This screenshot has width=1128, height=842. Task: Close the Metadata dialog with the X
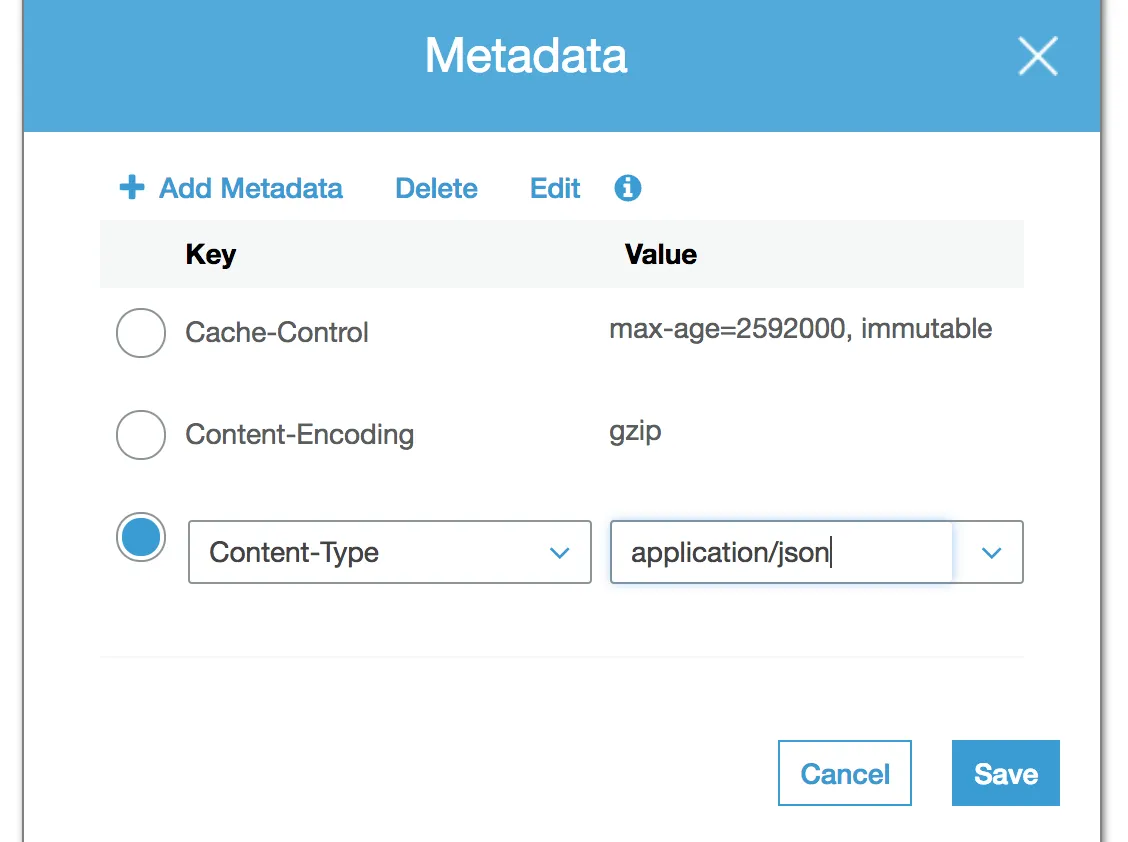click(x=1037, y=57)
